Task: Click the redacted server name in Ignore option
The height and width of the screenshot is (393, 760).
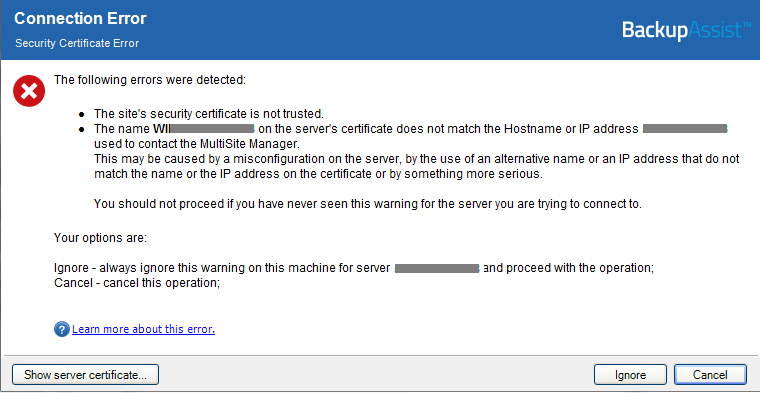Action: tap(437, 268)
